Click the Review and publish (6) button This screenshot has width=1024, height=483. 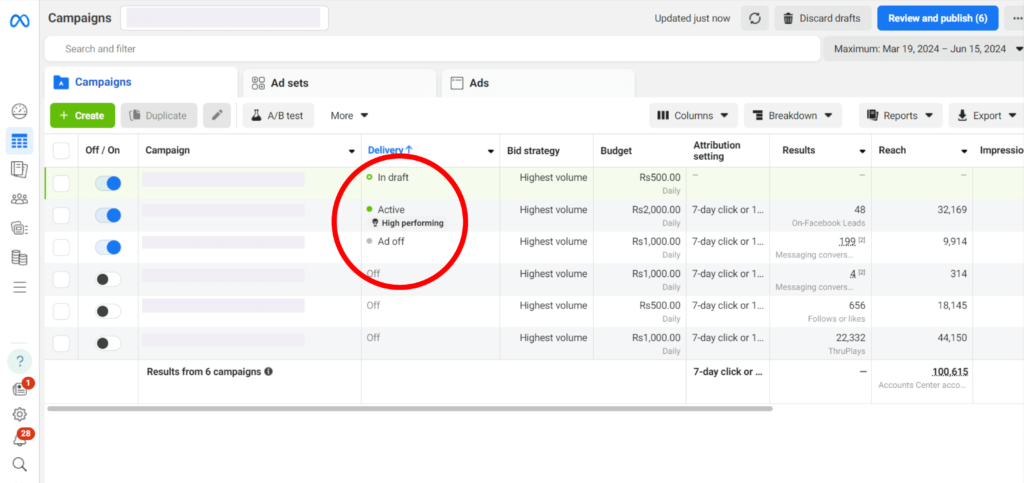[937, 18]
